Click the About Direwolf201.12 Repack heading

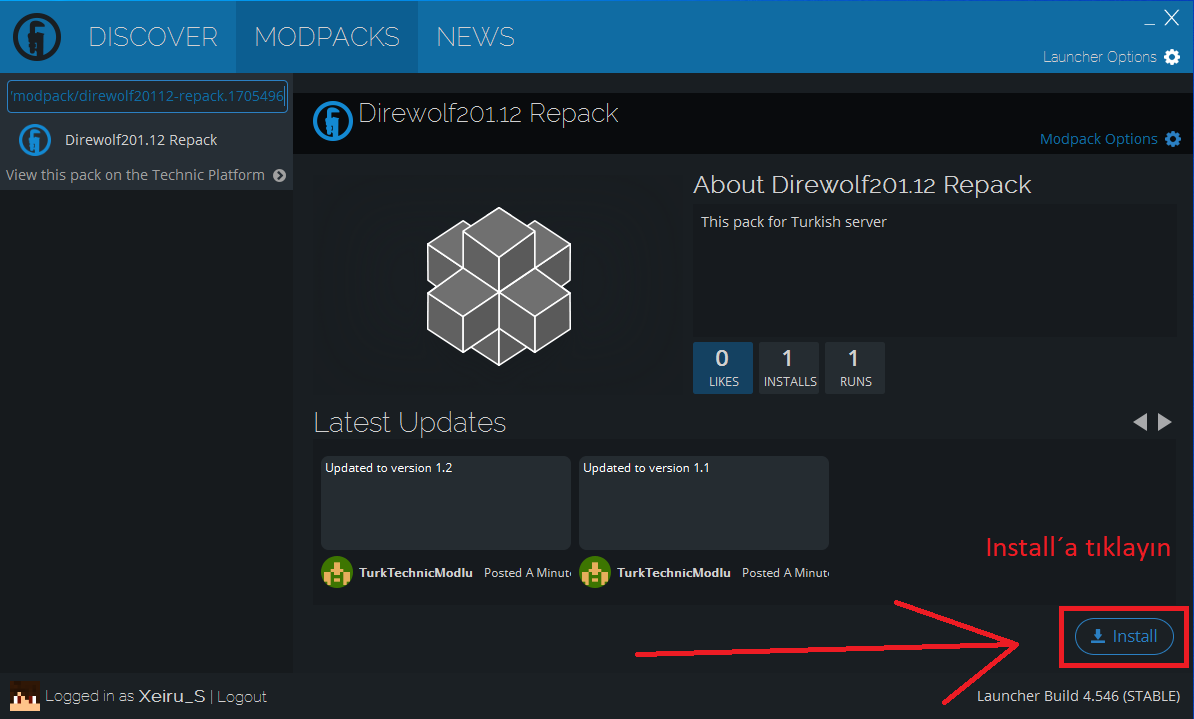pos(862,185)
